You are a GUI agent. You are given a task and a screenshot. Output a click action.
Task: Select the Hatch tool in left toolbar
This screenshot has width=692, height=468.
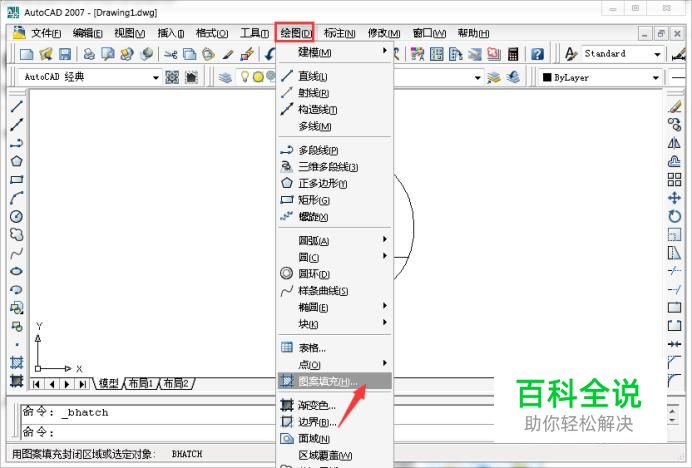16,362
